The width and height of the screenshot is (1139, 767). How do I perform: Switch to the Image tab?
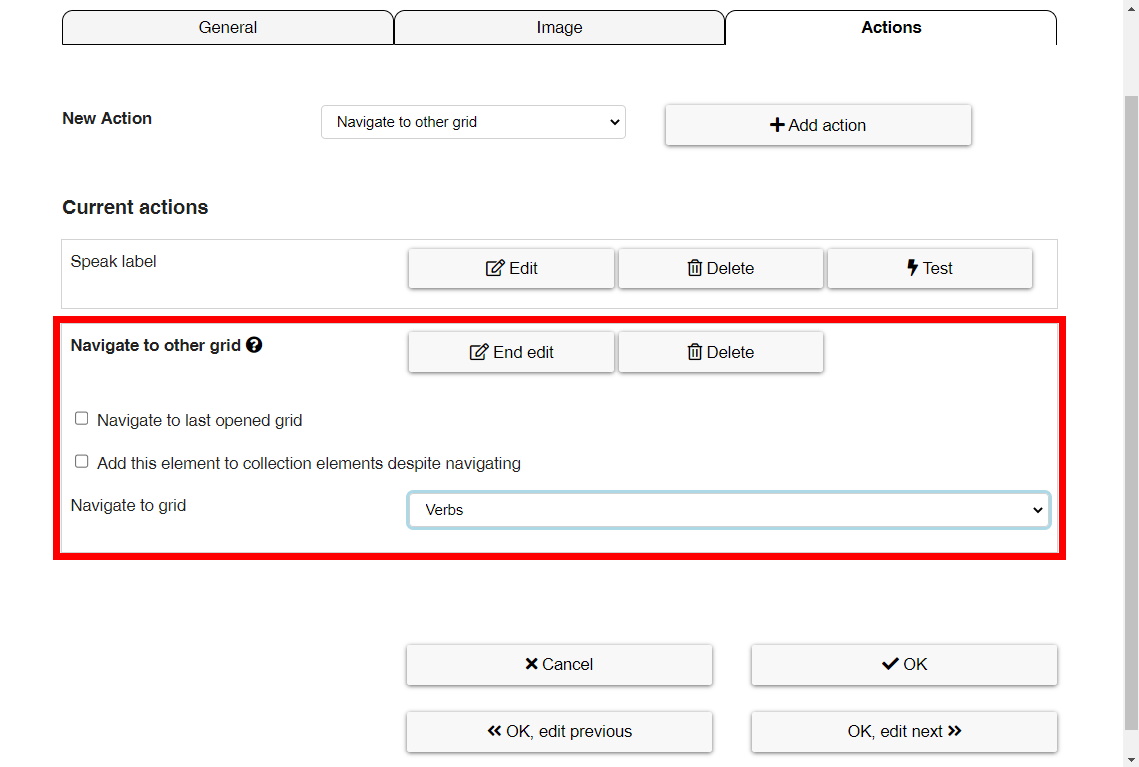[x=559, y=27]
